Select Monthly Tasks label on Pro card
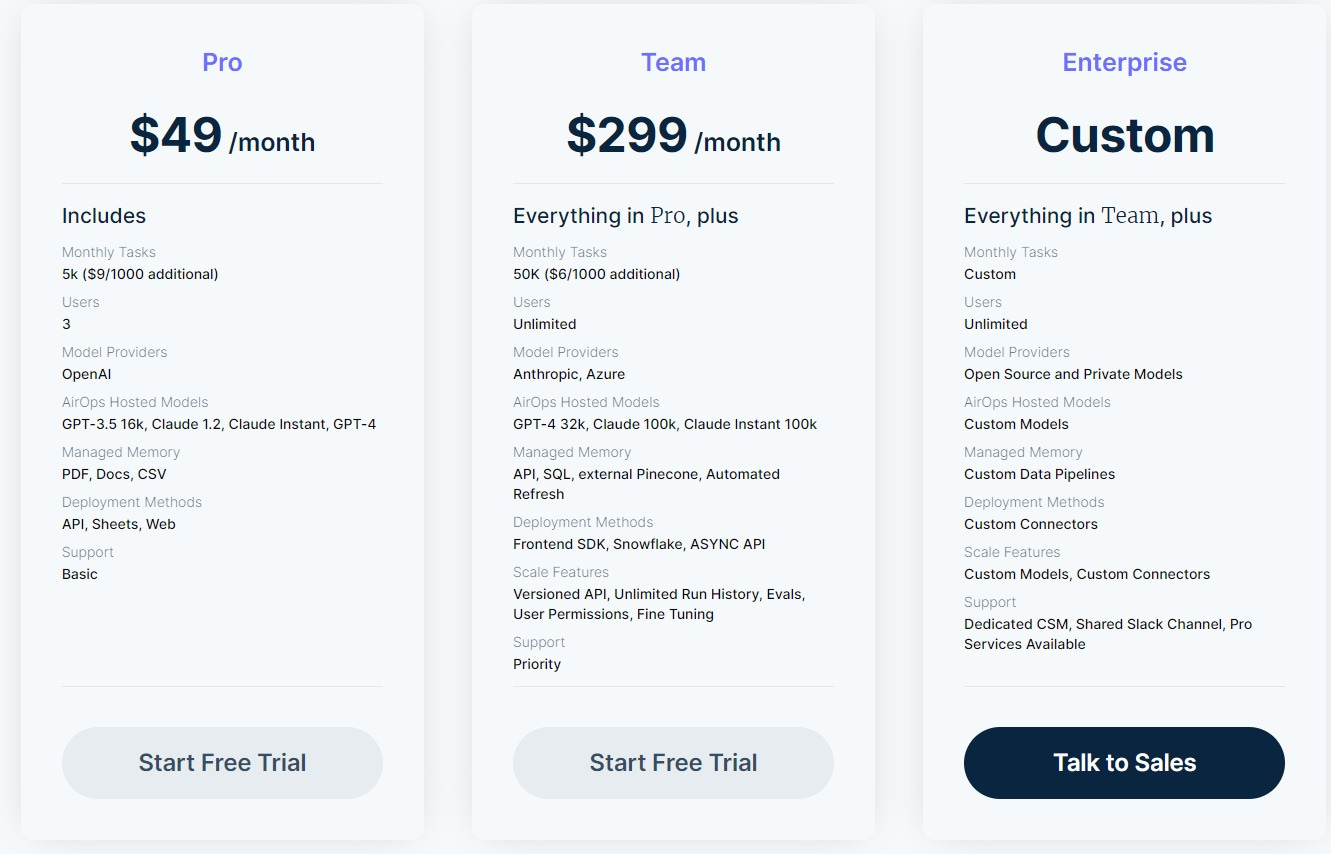Screen dimensions: 1331x854 pos(108,252)
